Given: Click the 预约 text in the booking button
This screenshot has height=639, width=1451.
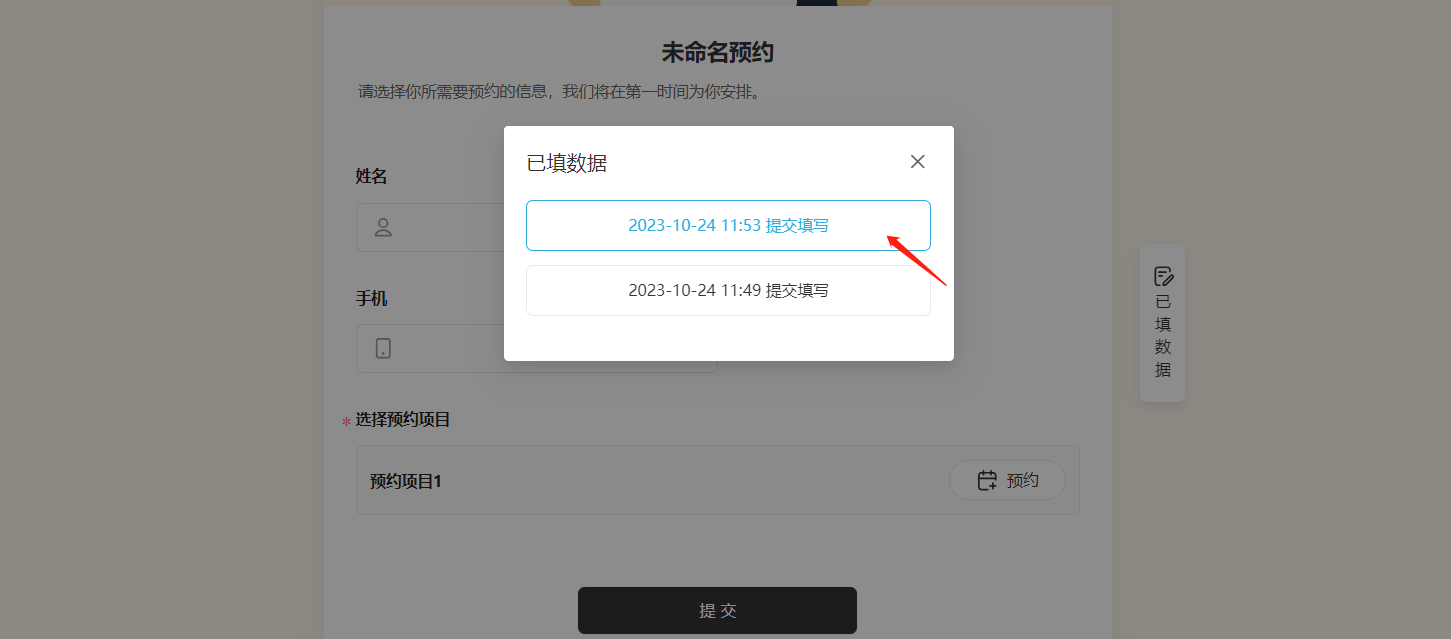Looking at the screenshot, I should 1023,480.
